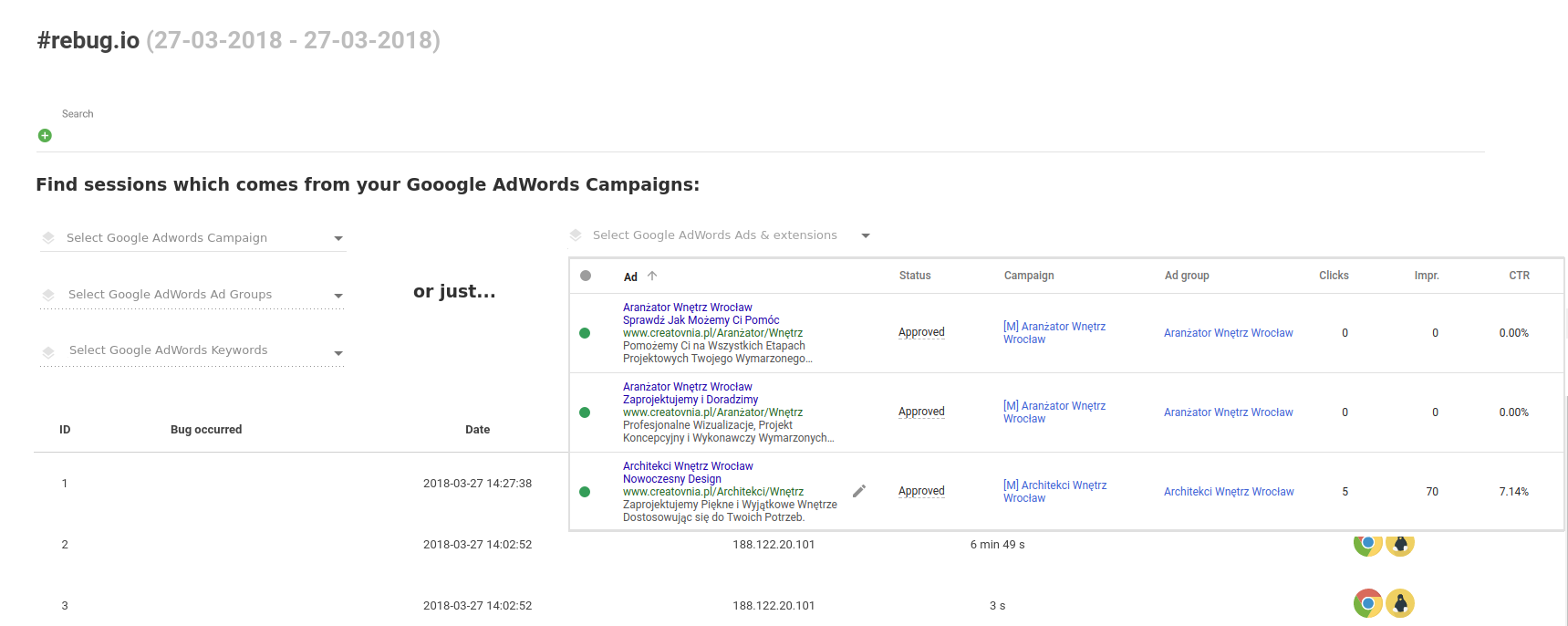Click Linux penguin icon in session row 3
1568x626 pixels.
coord(1400,603)
